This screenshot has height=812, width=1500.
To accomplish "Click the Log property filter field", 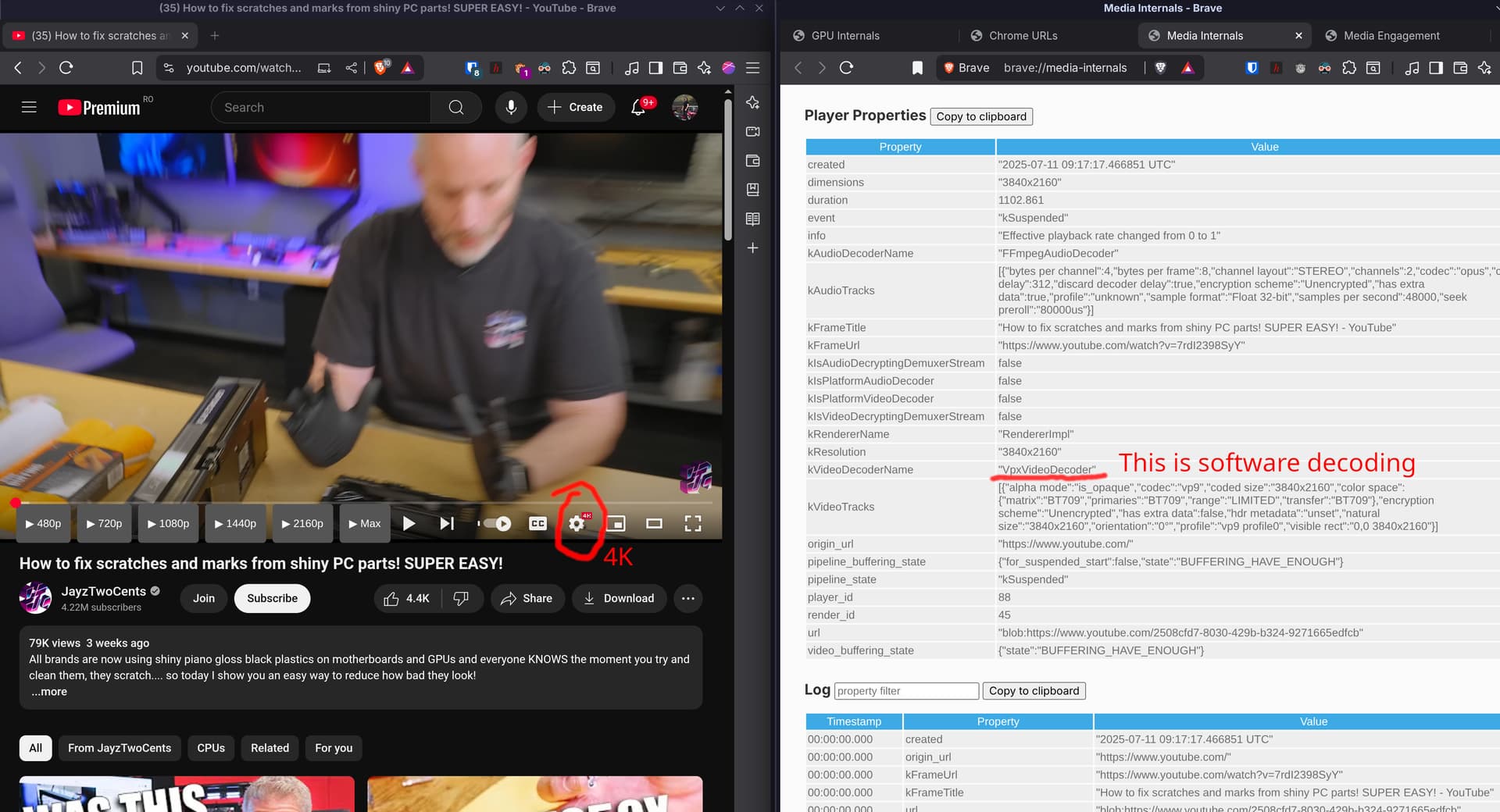I will [x=906, y=691].
